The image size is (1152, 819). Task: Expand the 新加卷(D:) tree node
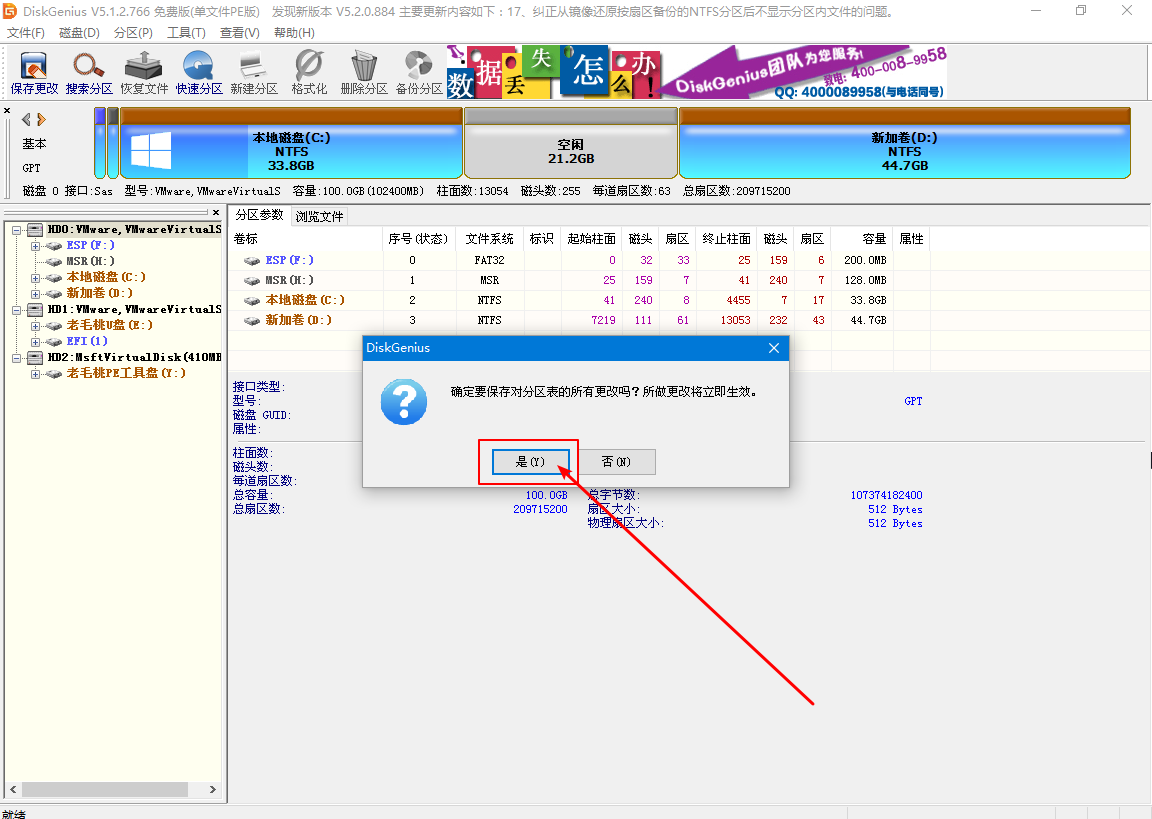tap(35, 294)
